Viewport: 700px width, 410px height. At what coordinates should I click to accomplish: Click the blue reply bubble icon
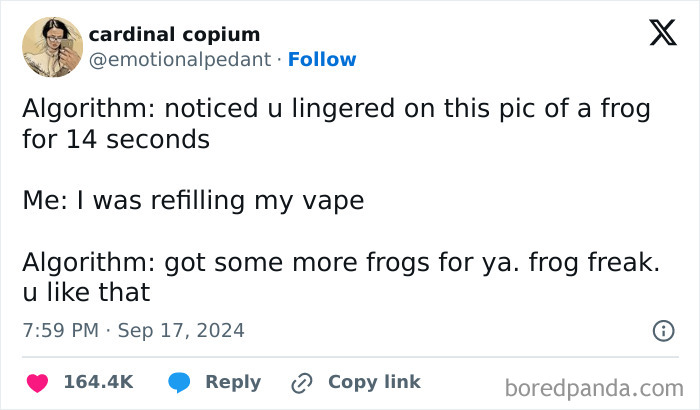(x=180, y=382)
